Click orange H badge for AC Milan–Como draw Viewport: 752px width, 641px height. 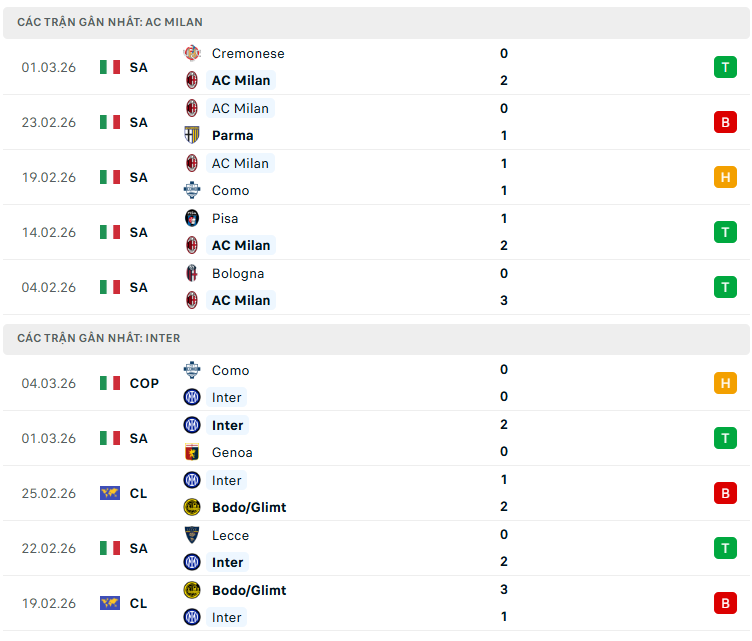pyautogui.click(x=724, y=177)
